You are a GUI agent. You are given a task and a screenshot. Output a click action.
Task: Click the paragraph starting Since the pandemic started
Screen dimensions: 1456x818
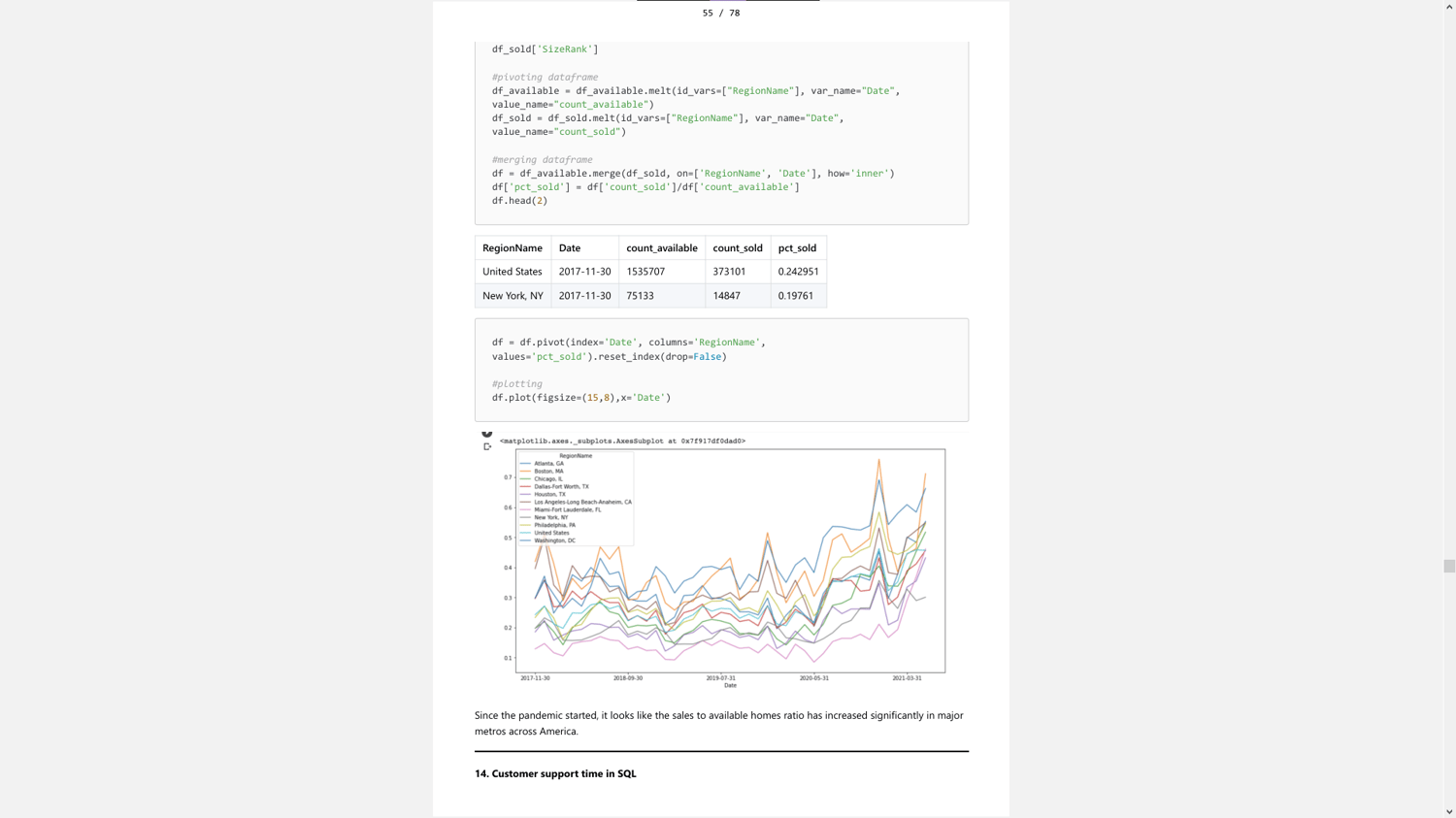pyautogui.click(x=719, y=723)
